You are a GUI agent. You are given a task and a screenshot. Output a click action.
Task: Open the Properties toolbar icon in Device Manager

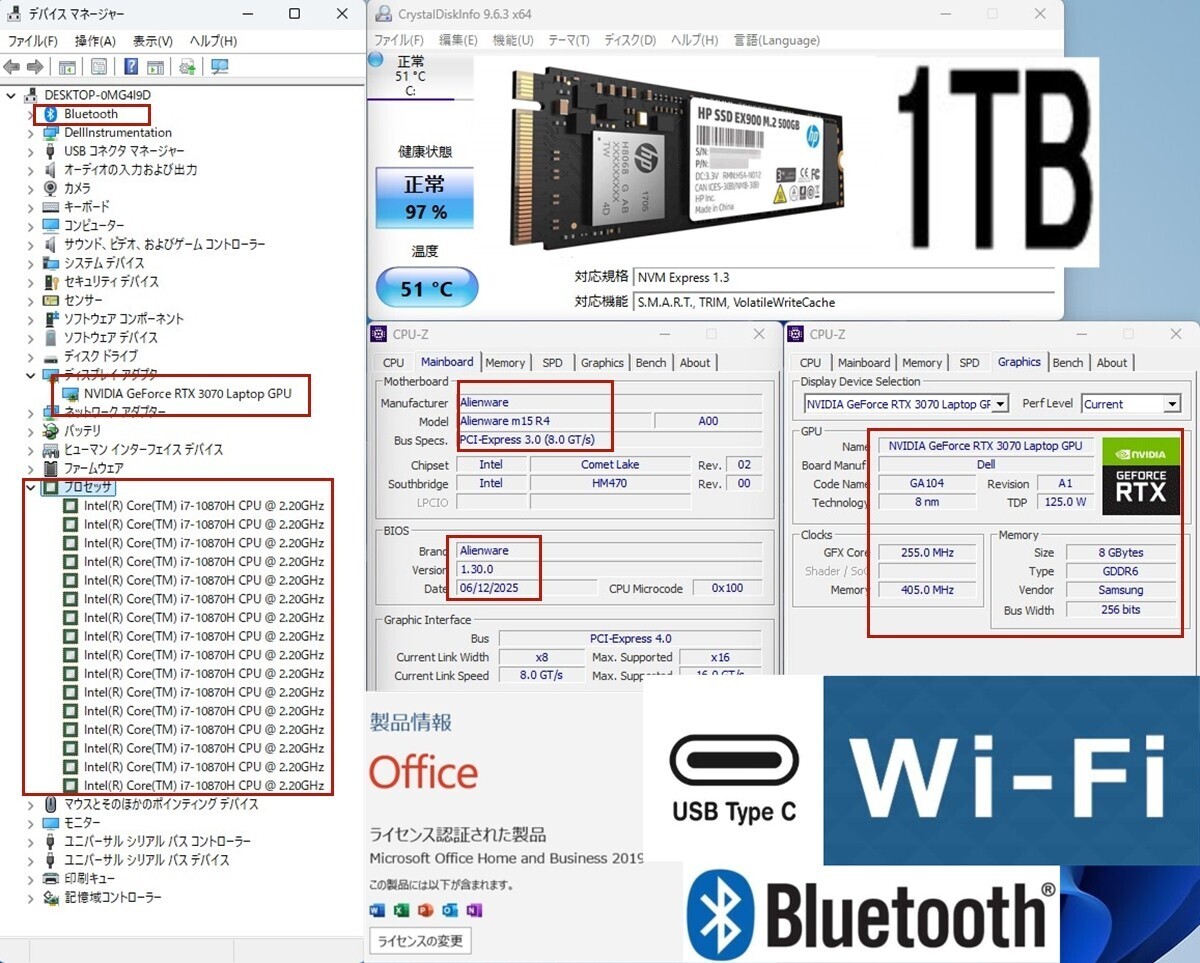(99, 67)
